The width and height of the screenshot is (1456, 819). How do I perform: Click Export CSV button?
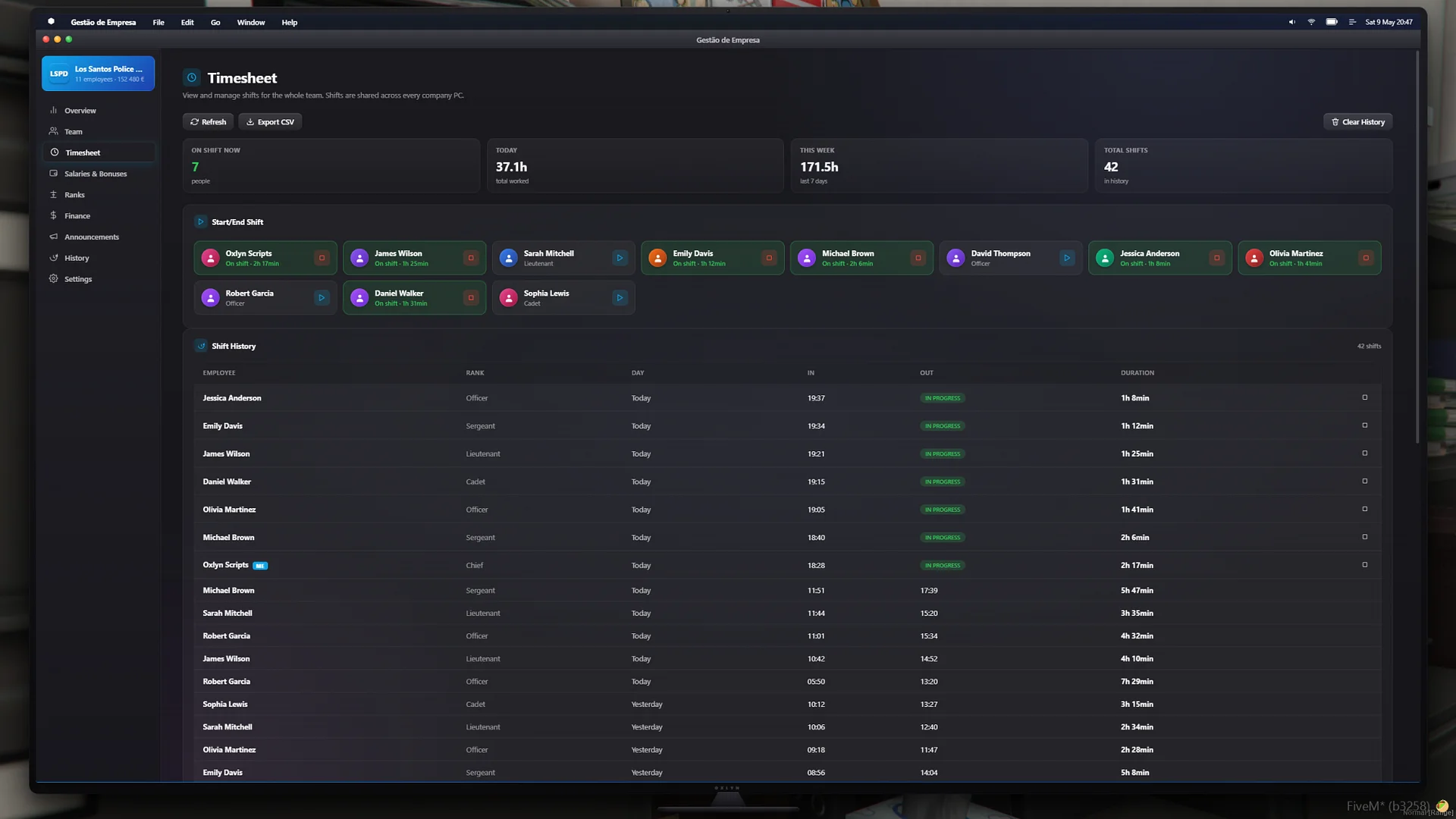click(270, 121)
